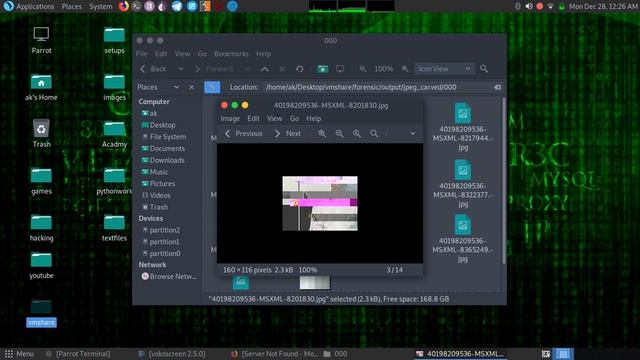Open File menu in file manager
Image resolution: width=640 pixels, height=360 pixels.
click(x=142, y=54)
